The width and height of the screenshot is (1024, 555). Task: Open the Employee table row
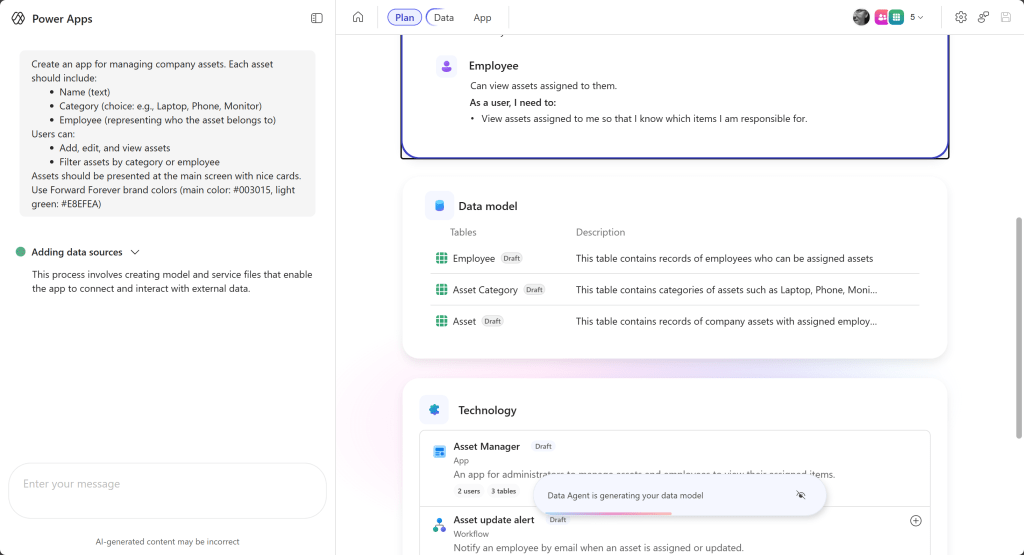click(x=474, y=258)
